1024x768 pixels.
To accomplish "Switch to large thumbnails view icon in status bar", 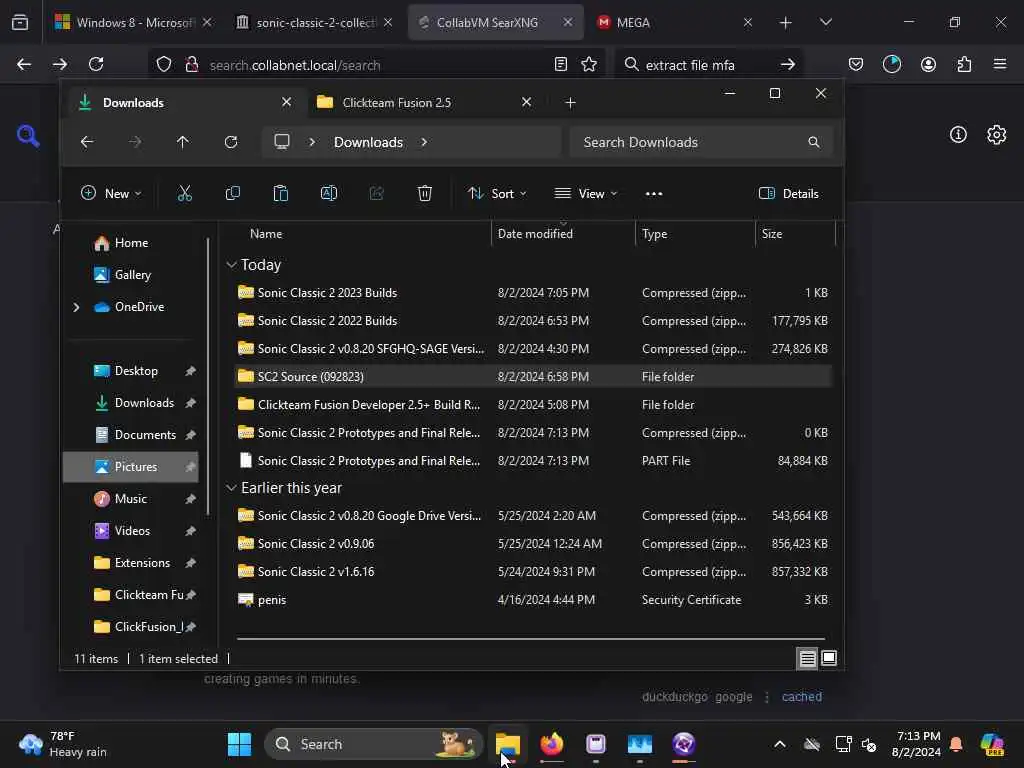I will (x=829, y=658).
